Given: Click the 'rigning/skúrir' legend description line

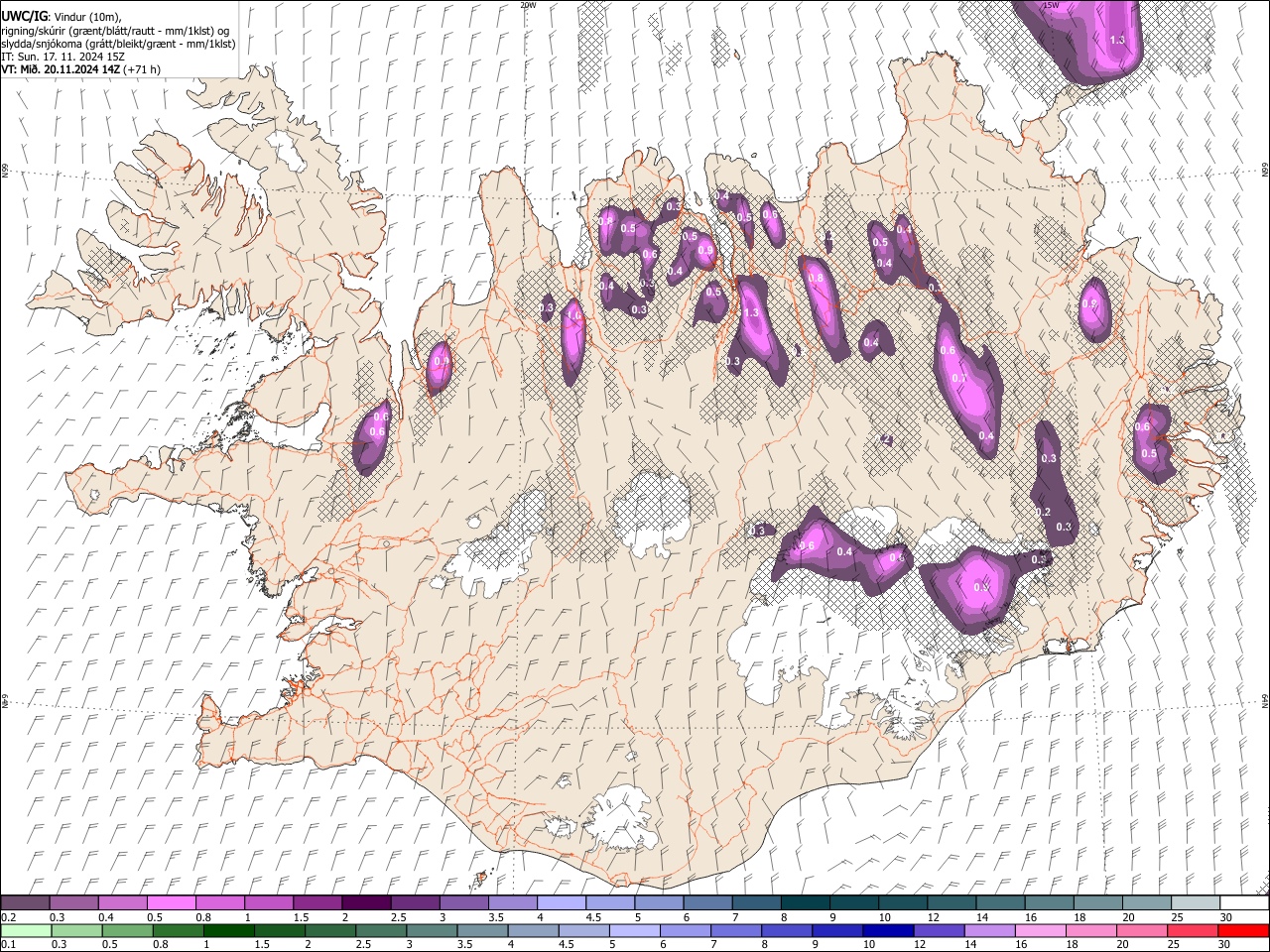Looking at the screenshot, I should coord(115,31).
